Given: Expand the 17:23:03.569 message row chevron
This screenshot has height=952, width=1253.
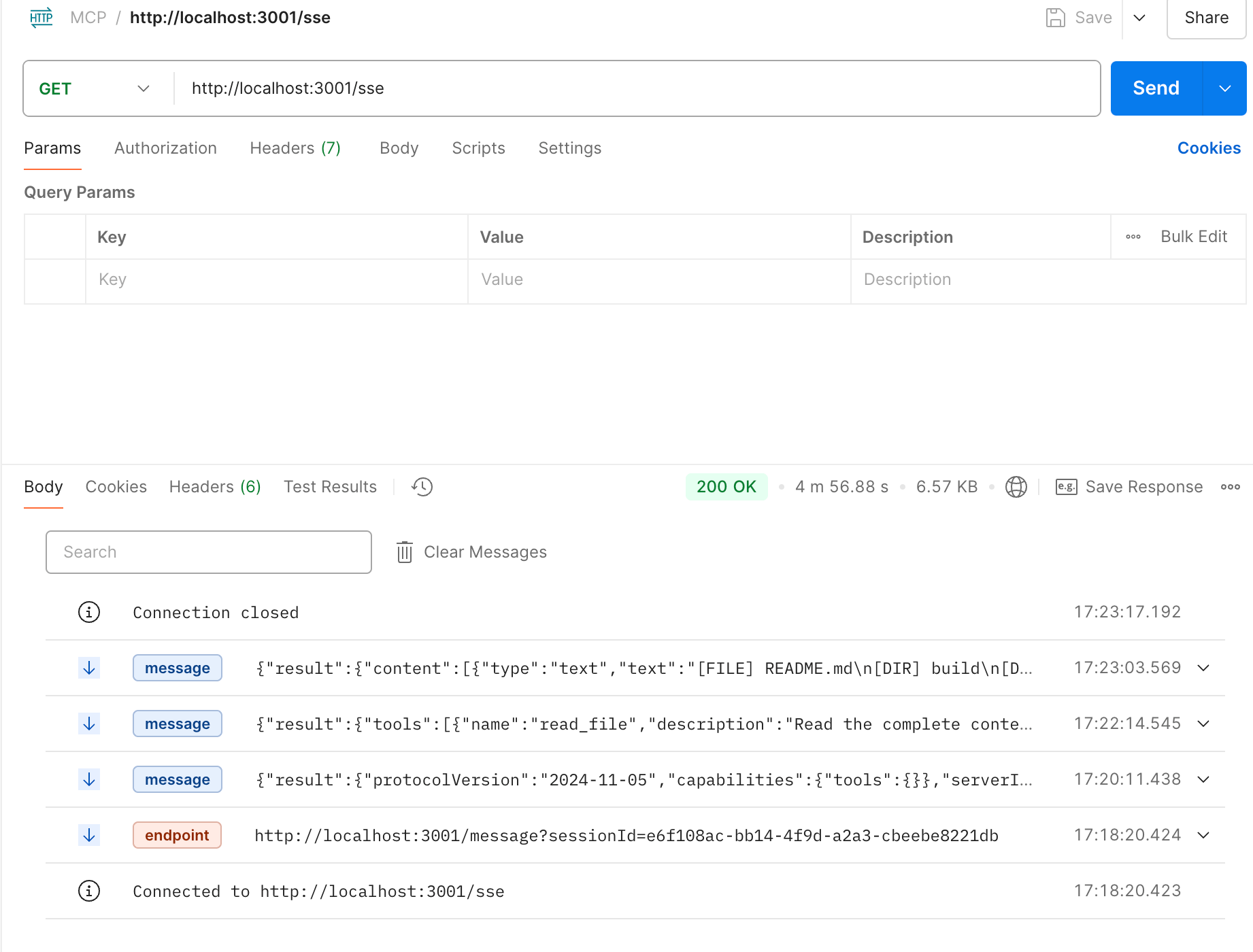Looking at the screenshot, I should (1203, 668).
